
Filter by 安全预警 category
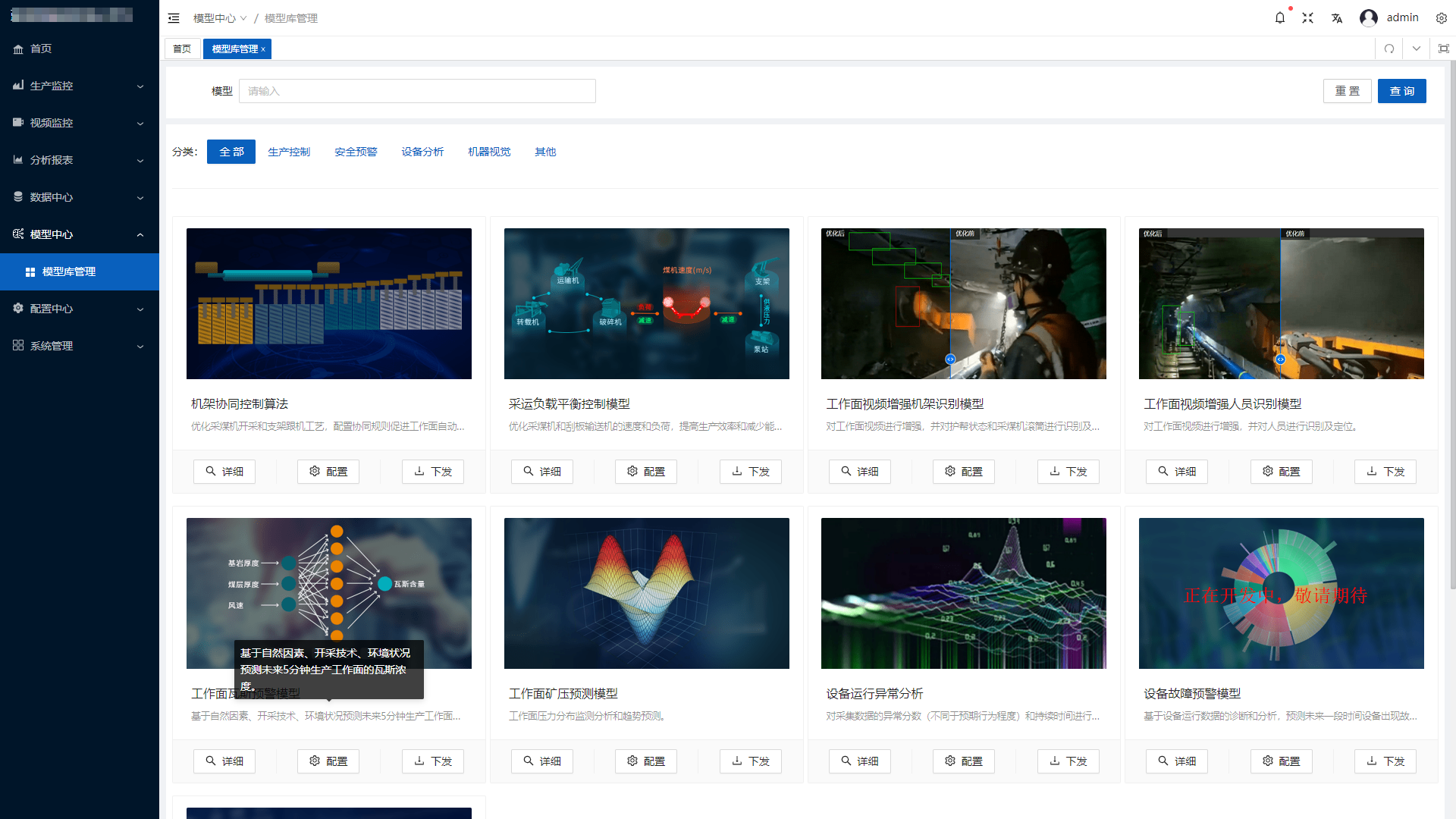click(356, 152)
